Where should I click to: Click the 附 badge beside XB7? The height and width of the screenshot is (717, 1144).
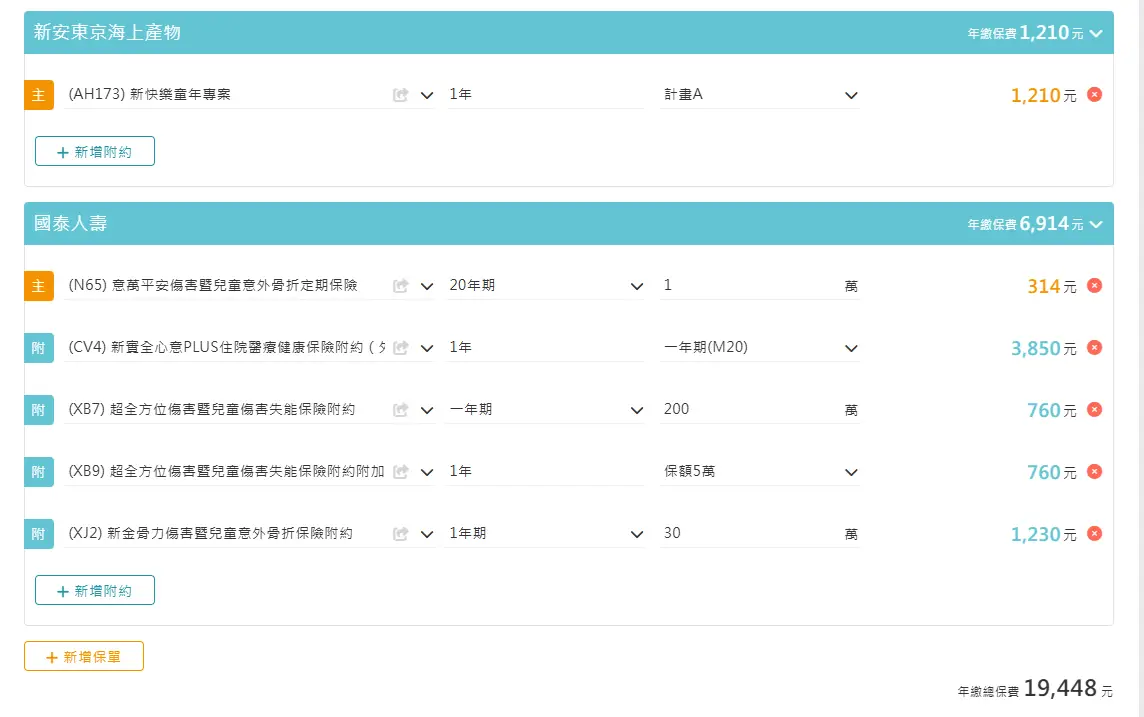39,410
